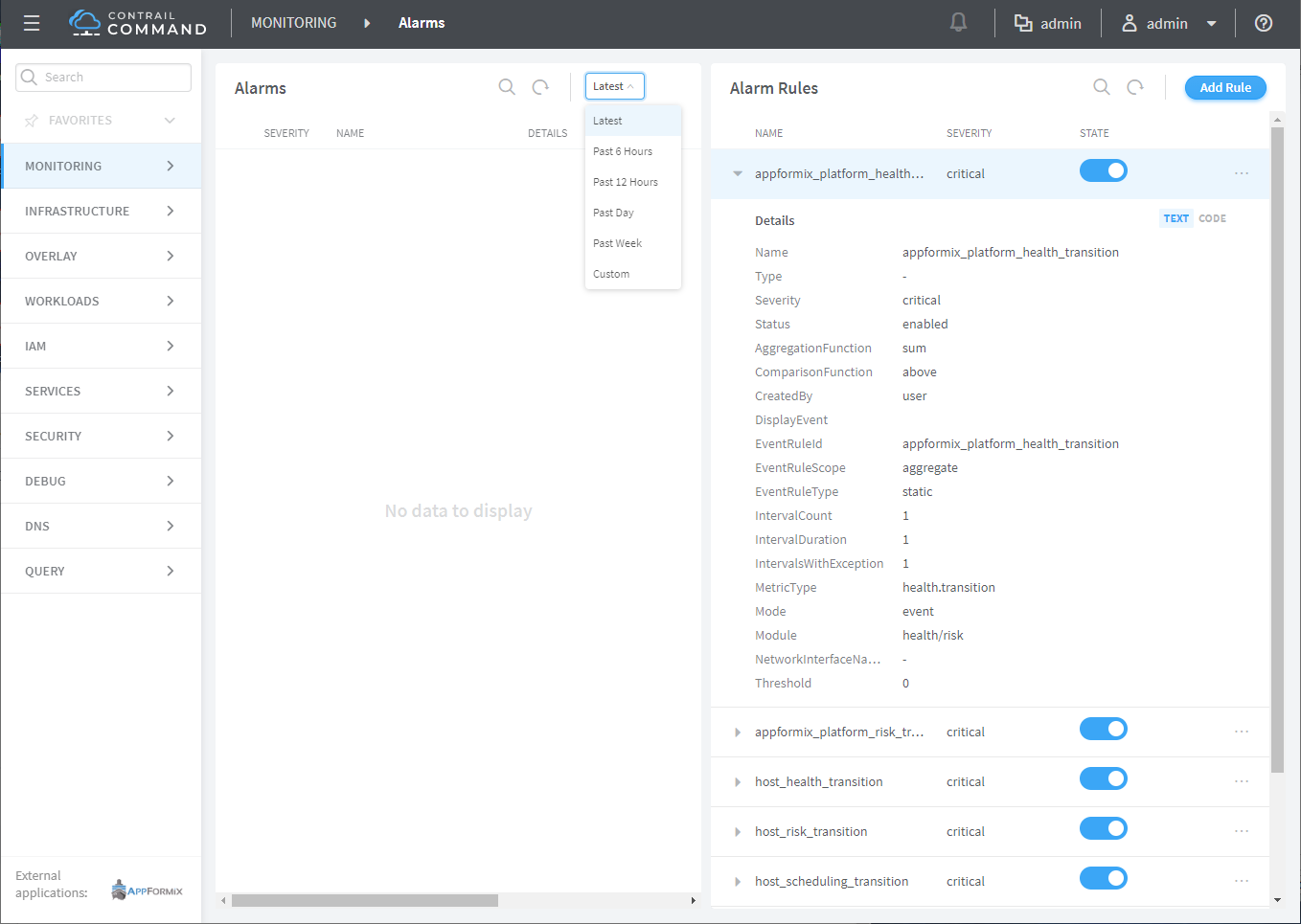Go to MONITORING breadcrumb link

(293, 23)
